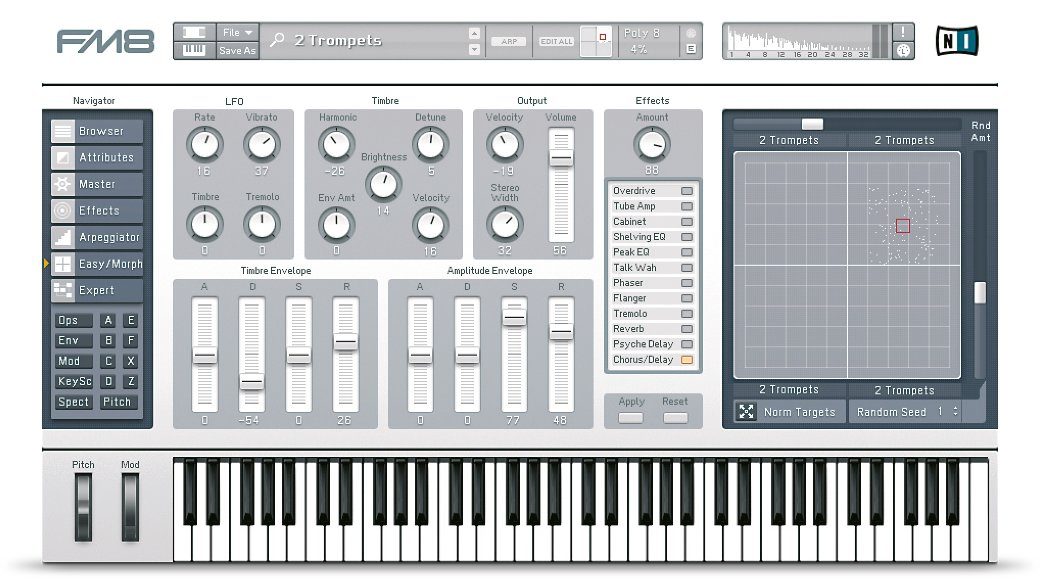The image size is (1040, 579).
Task: Open the Pitch expert page
Action: 117,402
